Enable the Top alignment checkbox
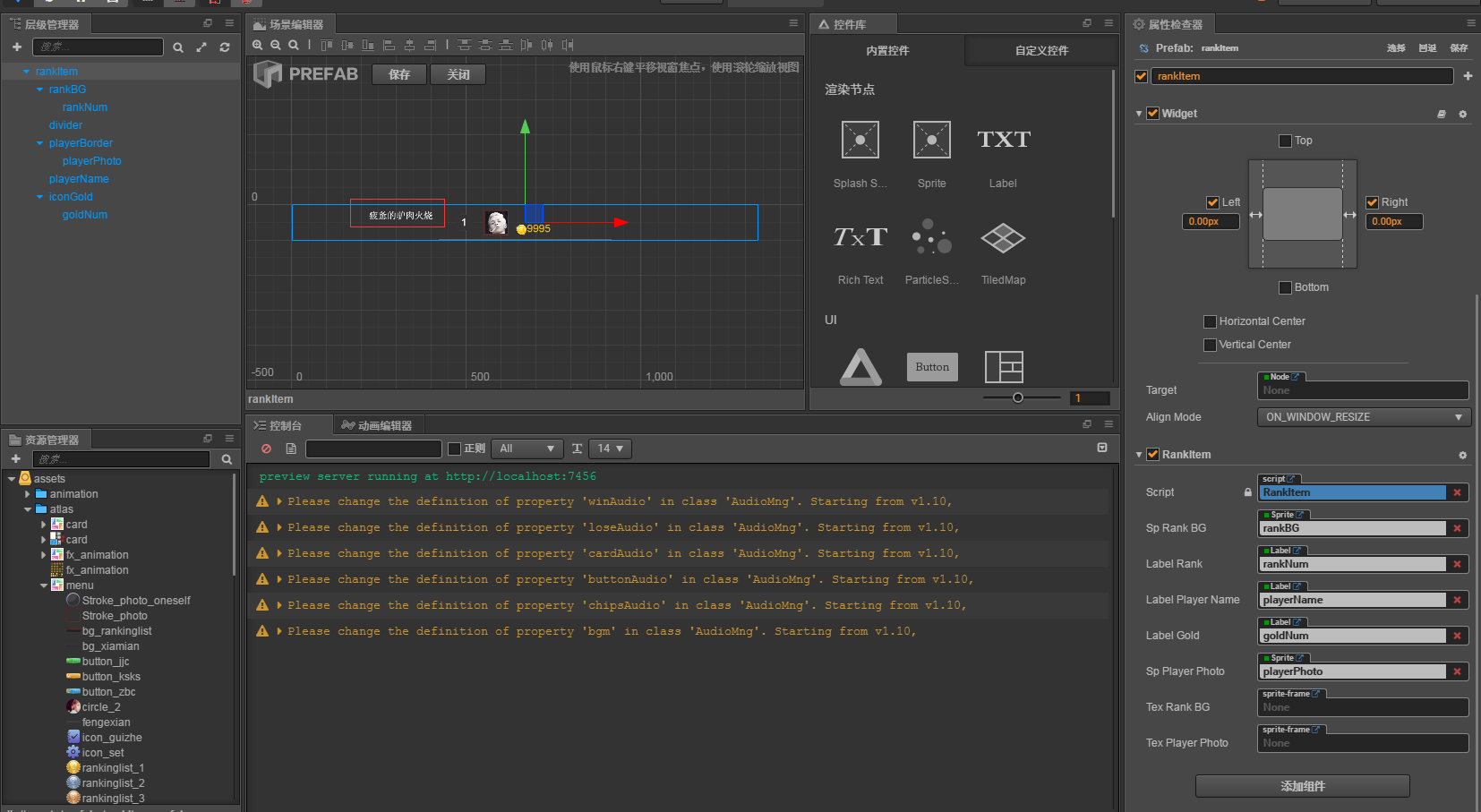 pyautogui.click(x=1285, y=141)
